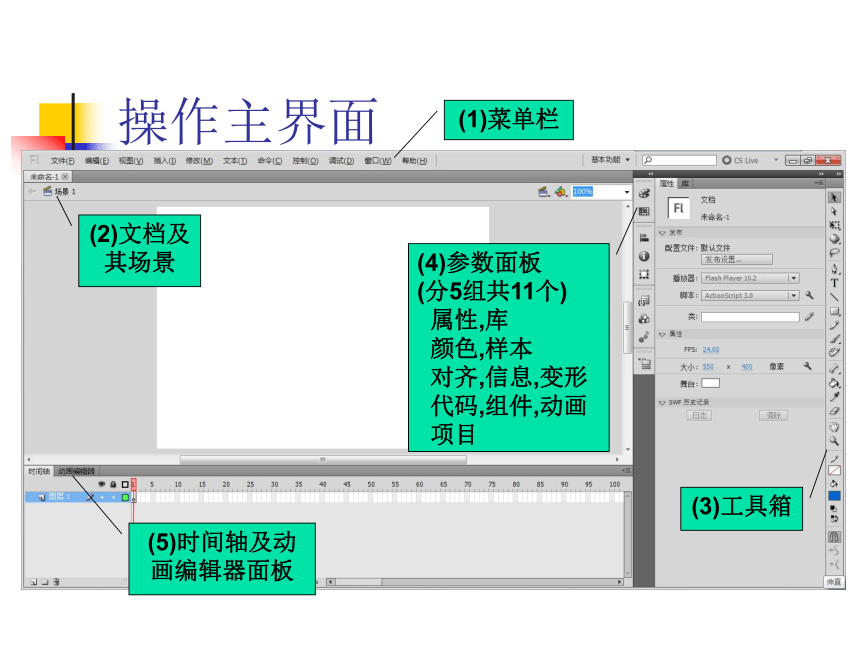Toggle show/hide all layers eye icon
Image resolution: width=860 pixels, height=645 pixels.
click(x=101, y=484)
